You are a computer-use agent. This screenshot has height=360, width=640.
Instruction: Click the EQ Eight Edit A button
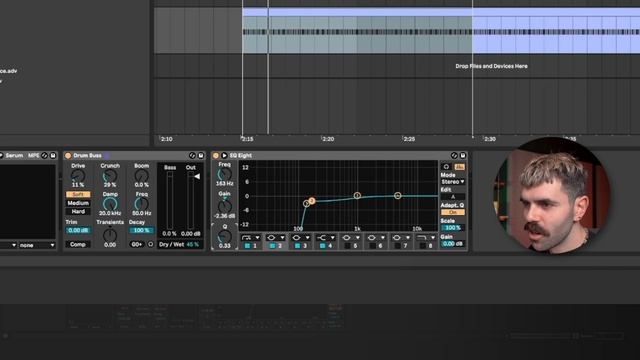(x=453, y=197)
